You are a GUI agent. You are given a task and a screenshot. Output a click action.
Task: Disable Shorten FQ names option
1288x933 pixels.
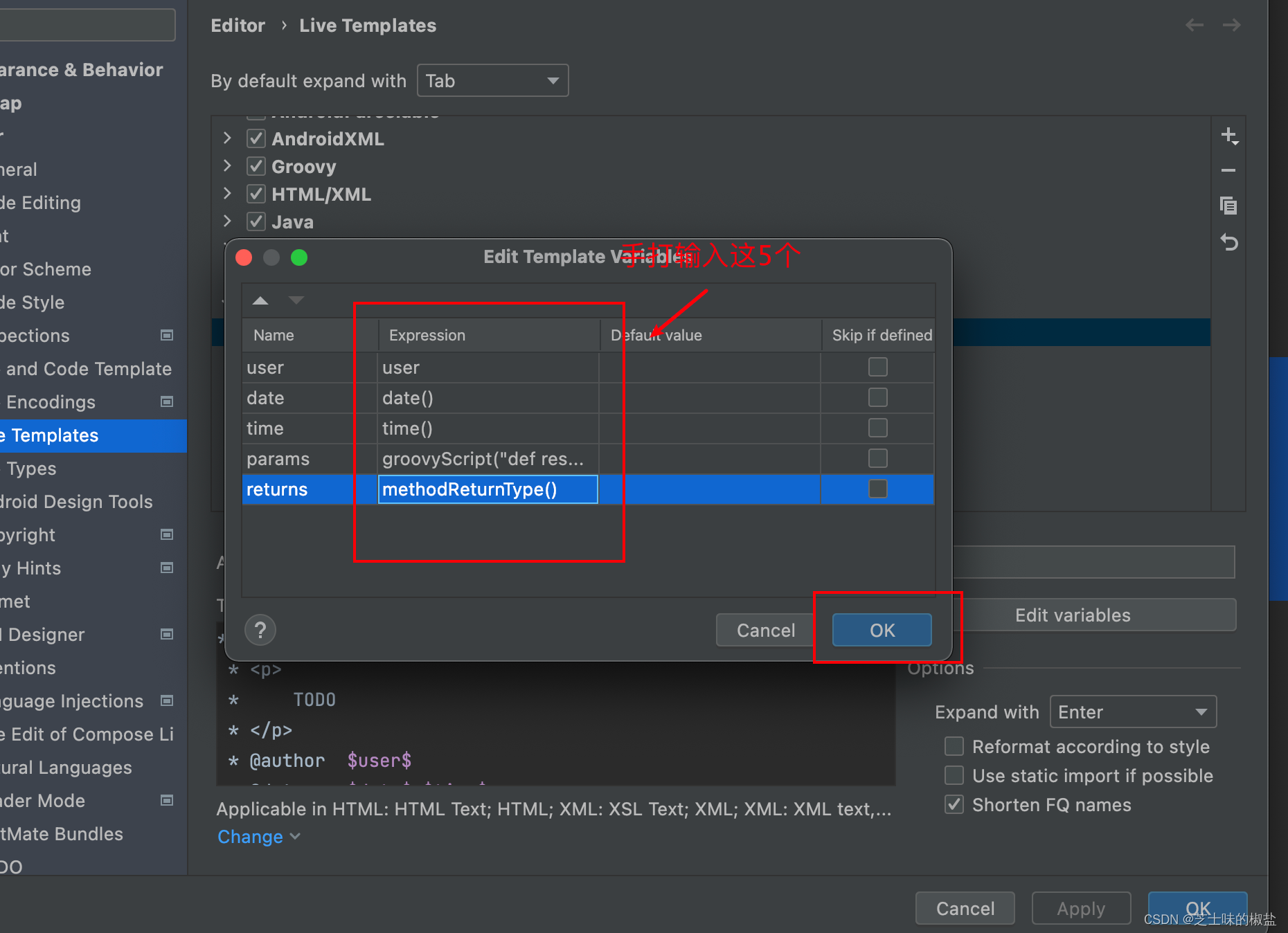click(x=954, y=804)
